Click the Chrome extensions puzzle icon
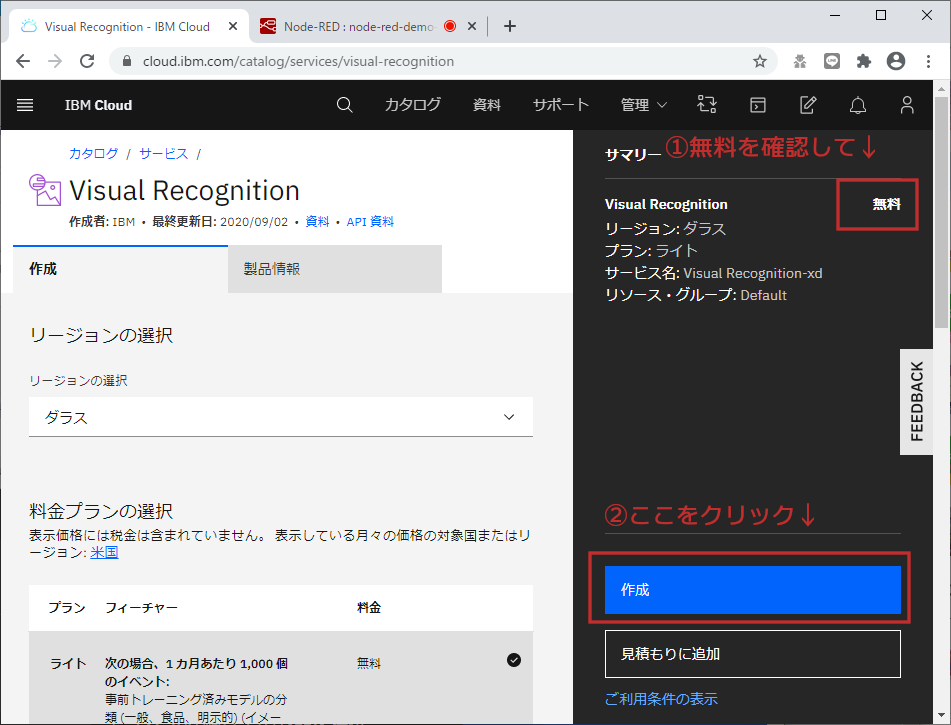Image resolution: width=951 pixels, height=725 pixels. tap(863, 61)
